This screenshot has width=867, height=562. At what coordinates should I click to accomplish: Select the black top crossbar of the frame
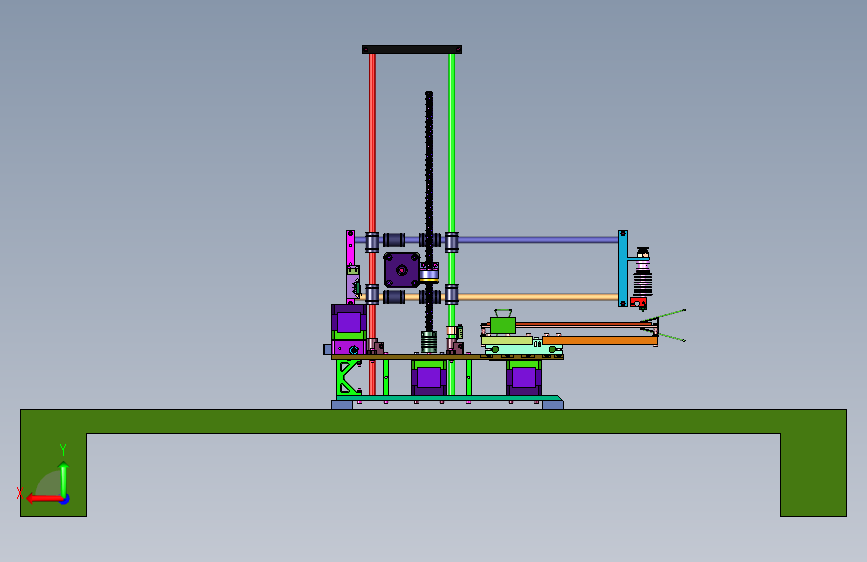tap(412, 49)
